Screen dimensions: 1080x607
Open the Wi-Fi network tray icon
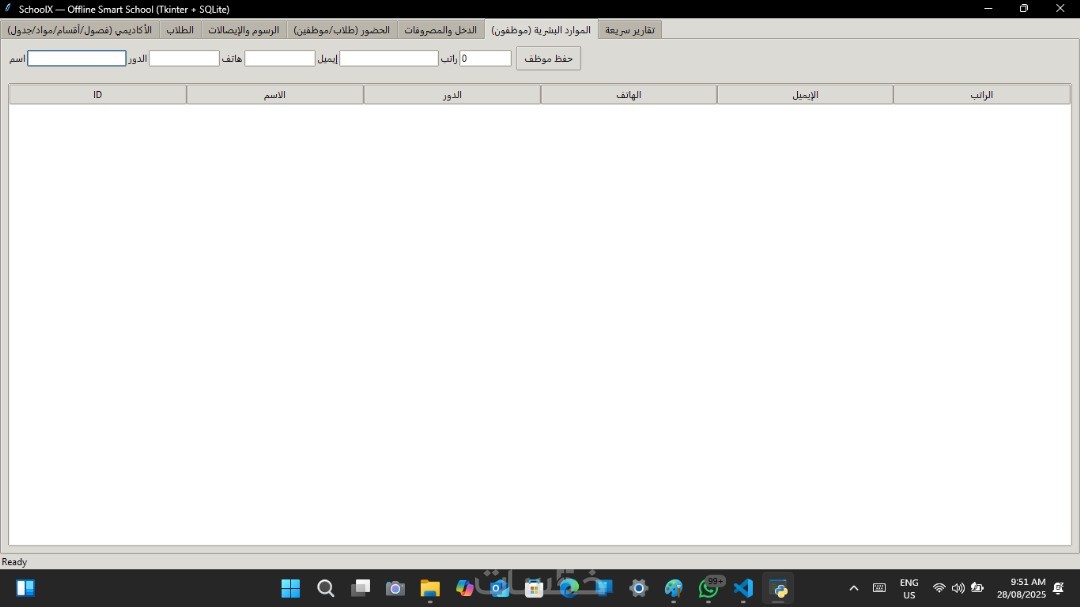(939, 588)
